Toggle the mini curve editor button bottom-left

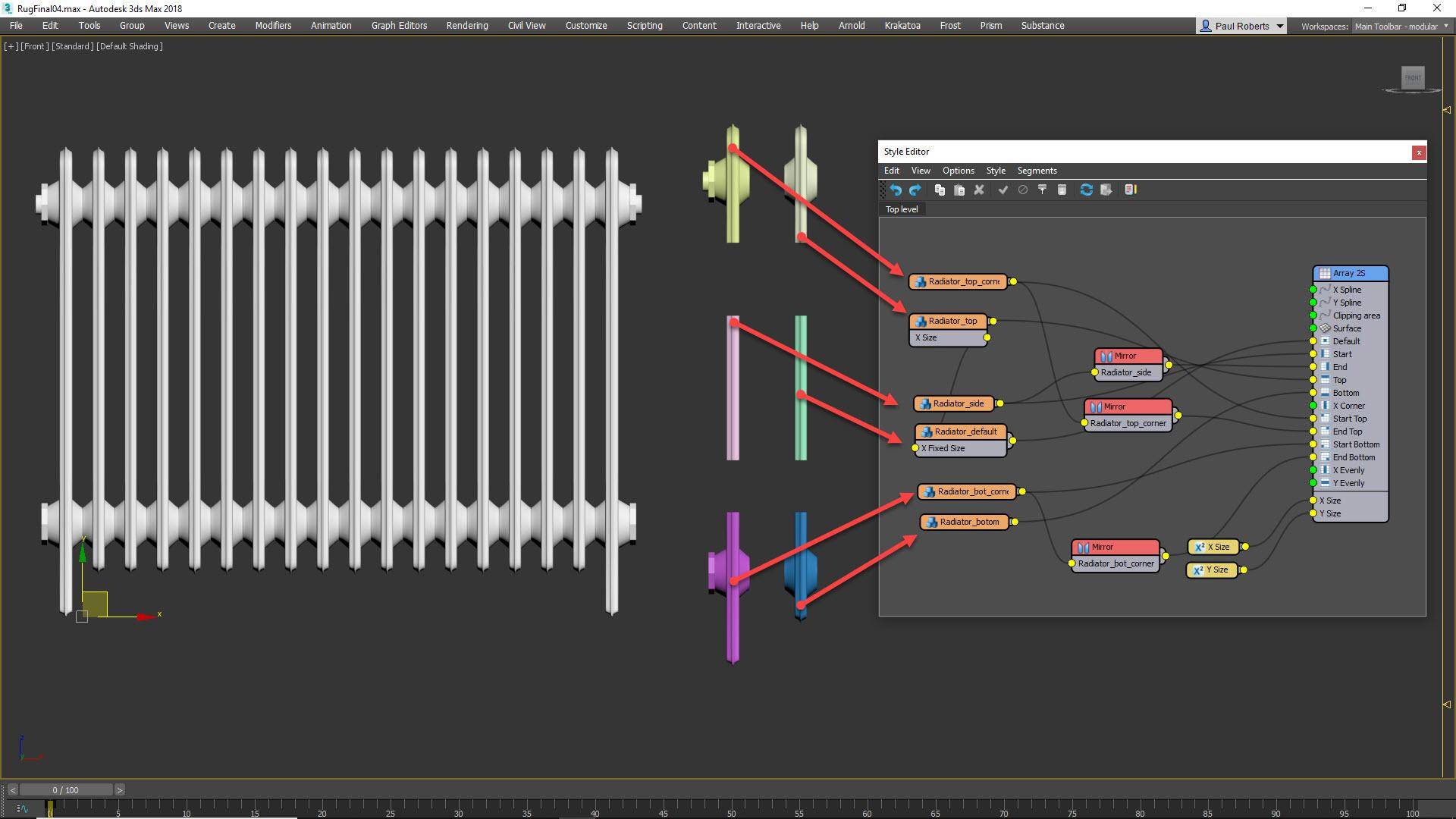tap(22, 809)
